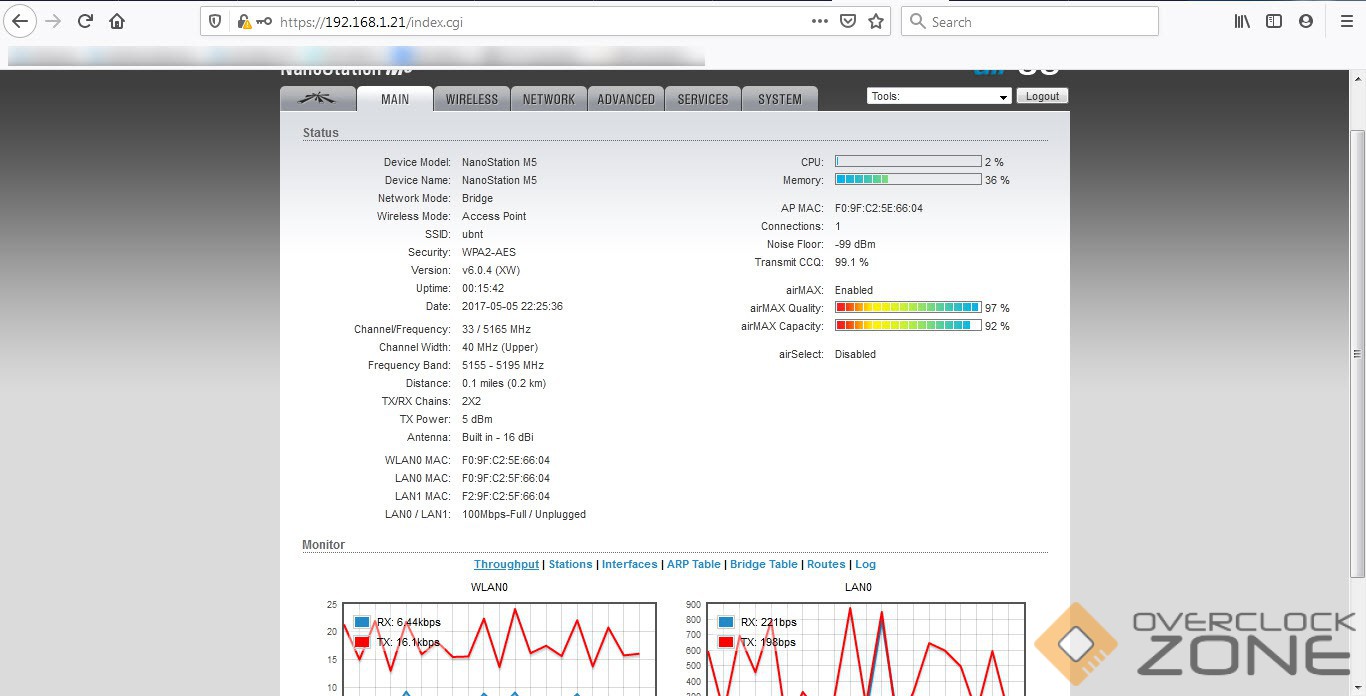Open the hamburger application menu
This screenshot has width=1366, height=696.
coord(1346,21)
